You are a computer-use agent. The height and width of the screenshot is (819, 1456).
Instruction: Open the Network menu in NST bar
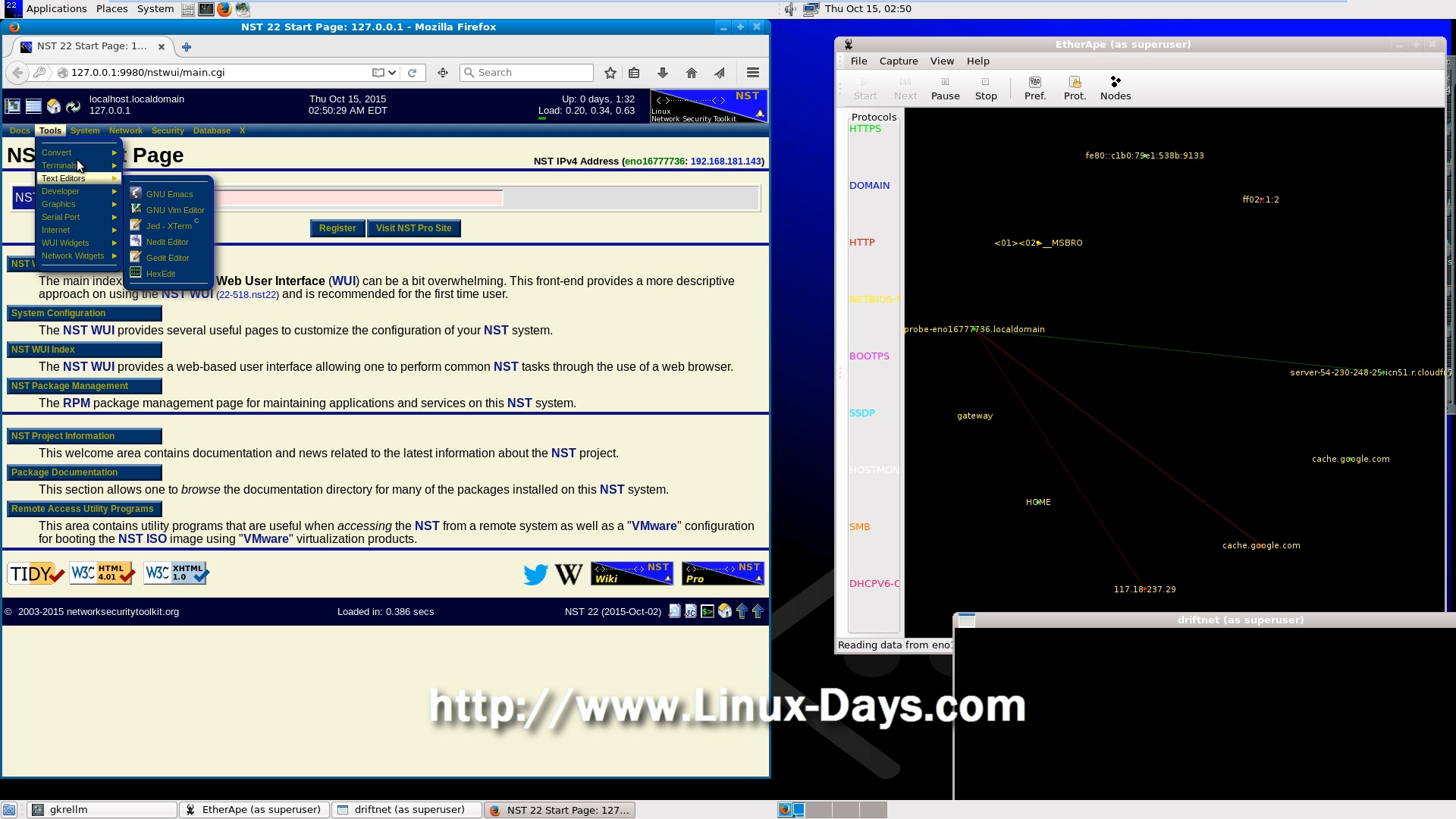tap(126, 130)
